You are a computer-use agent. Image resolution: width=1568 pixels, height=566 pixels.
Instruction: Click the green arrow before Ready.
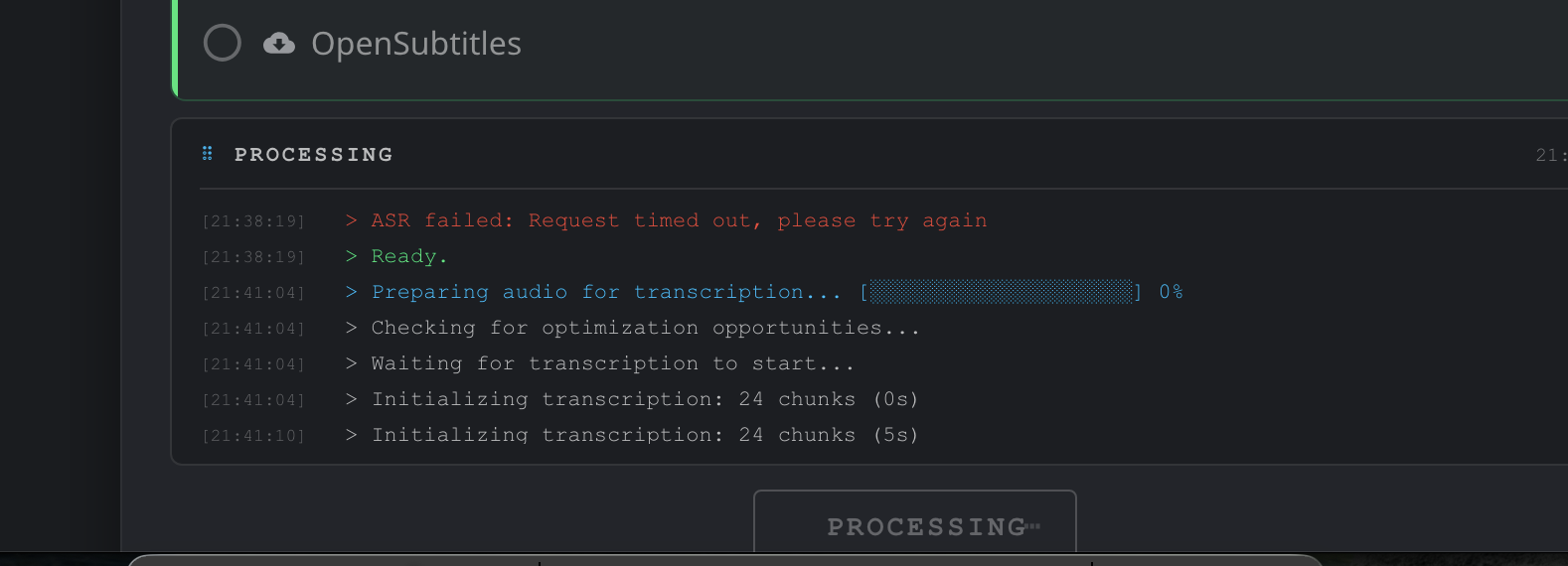[351, 256]
